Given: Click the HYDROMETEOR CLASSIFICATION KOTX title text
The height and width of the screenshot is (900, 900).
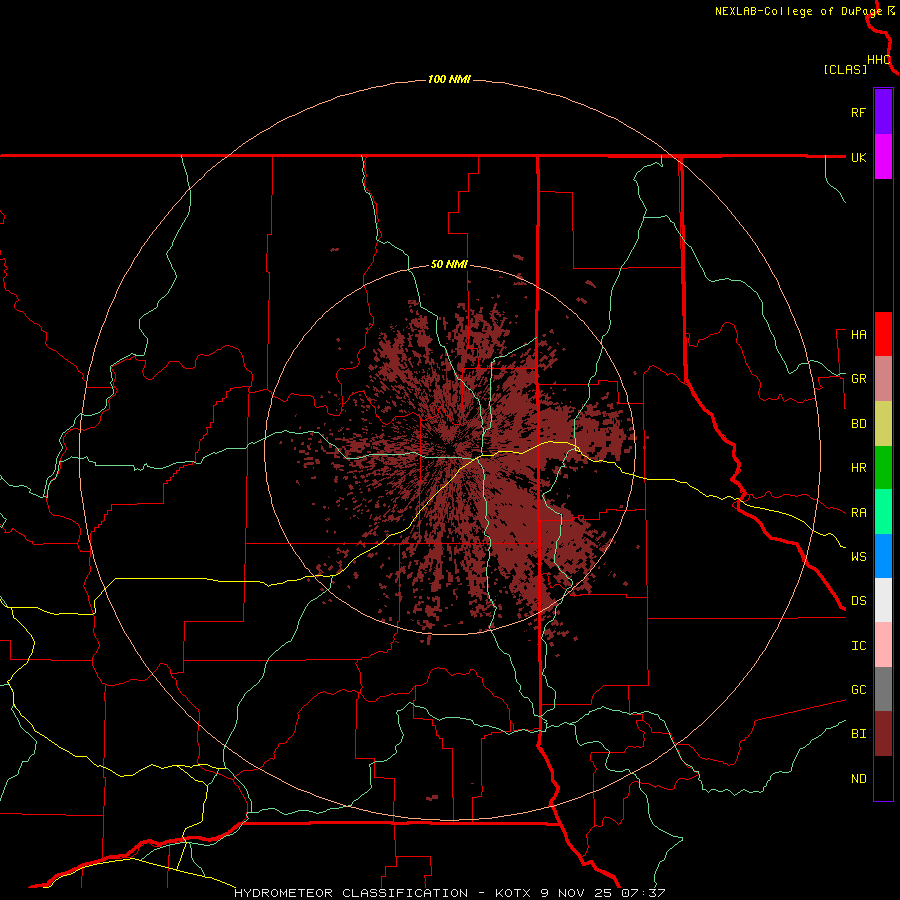Looking at the screenshot, I should point(449,893).
